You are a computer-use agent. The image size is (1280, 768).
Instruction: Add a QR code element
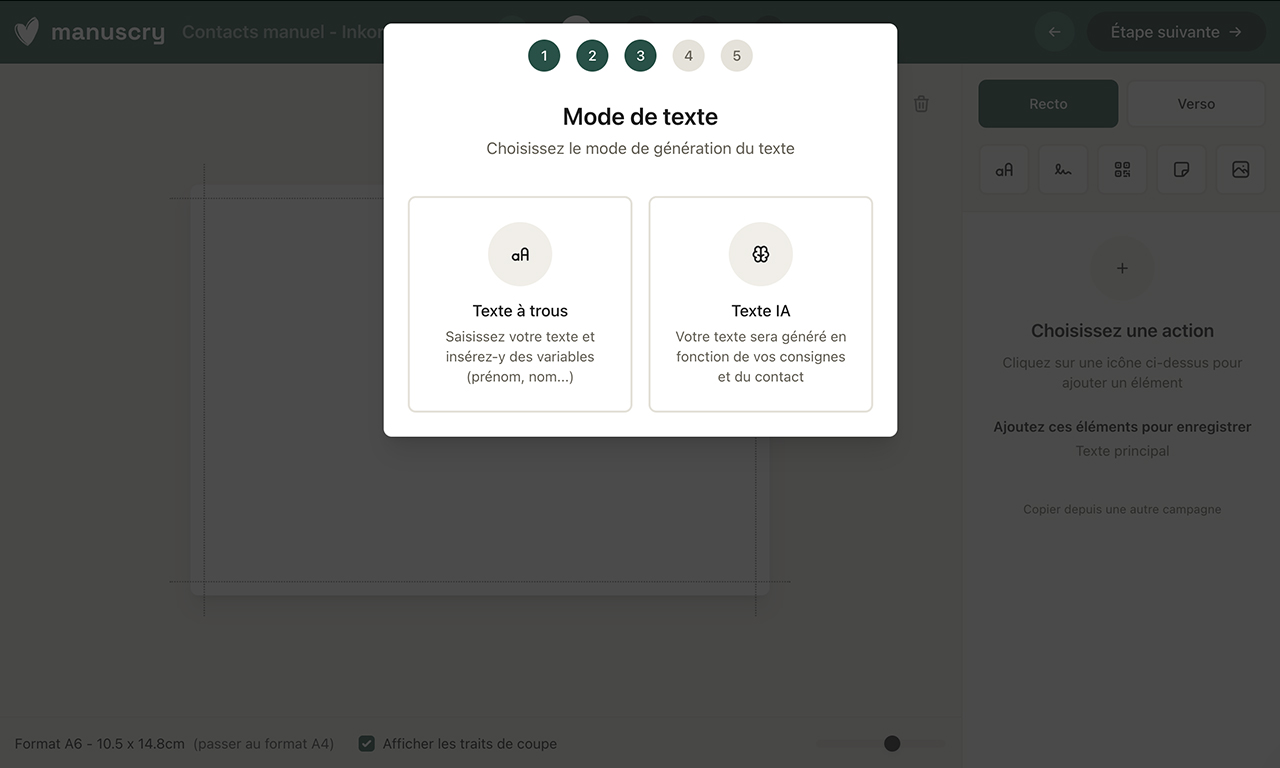1122,170
